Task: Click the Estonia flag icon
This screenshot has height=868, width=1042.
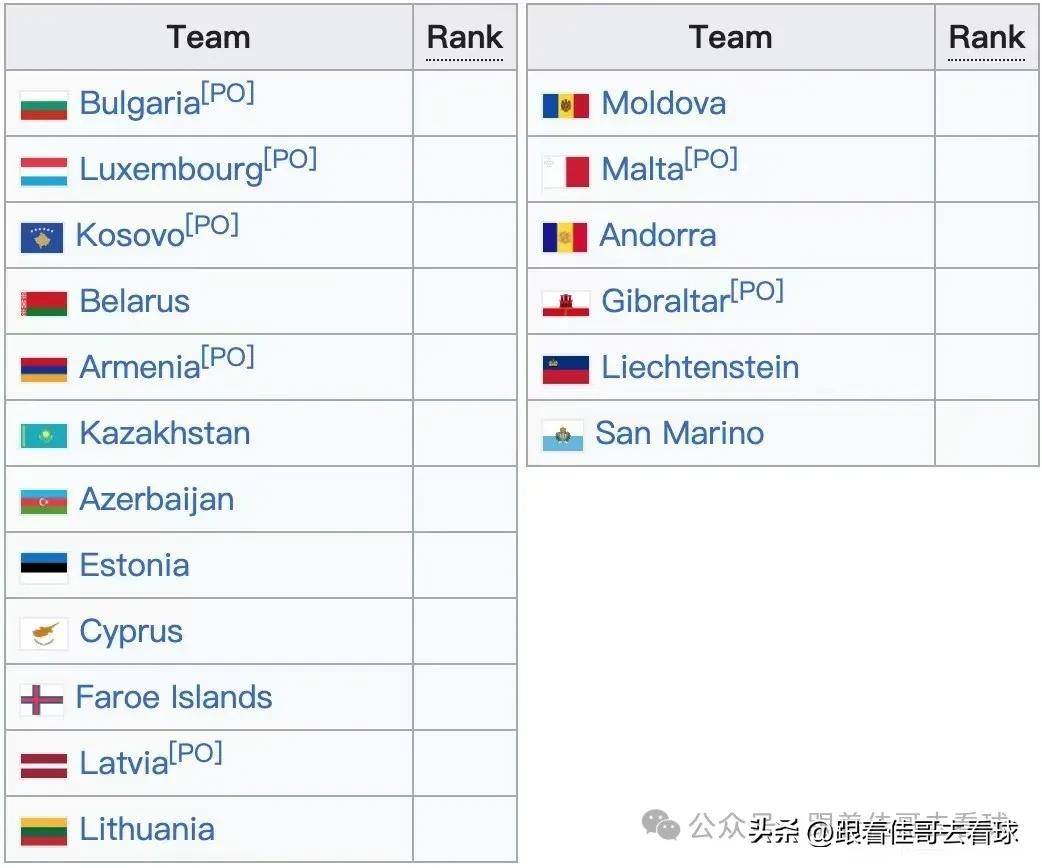Action: [x=44, y=567]
